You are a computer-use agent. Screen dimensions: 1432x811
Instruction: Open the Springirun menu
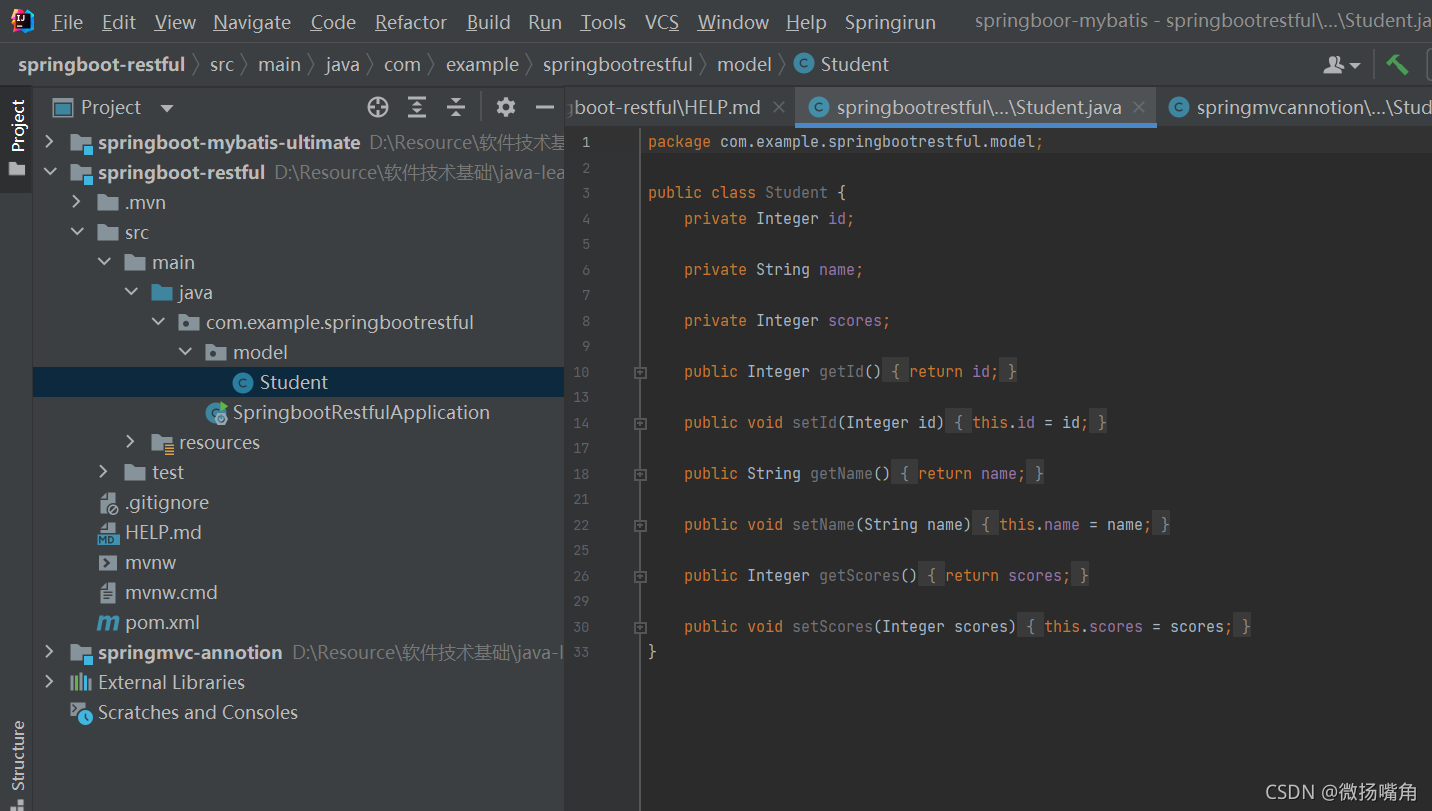click(890, 22)
